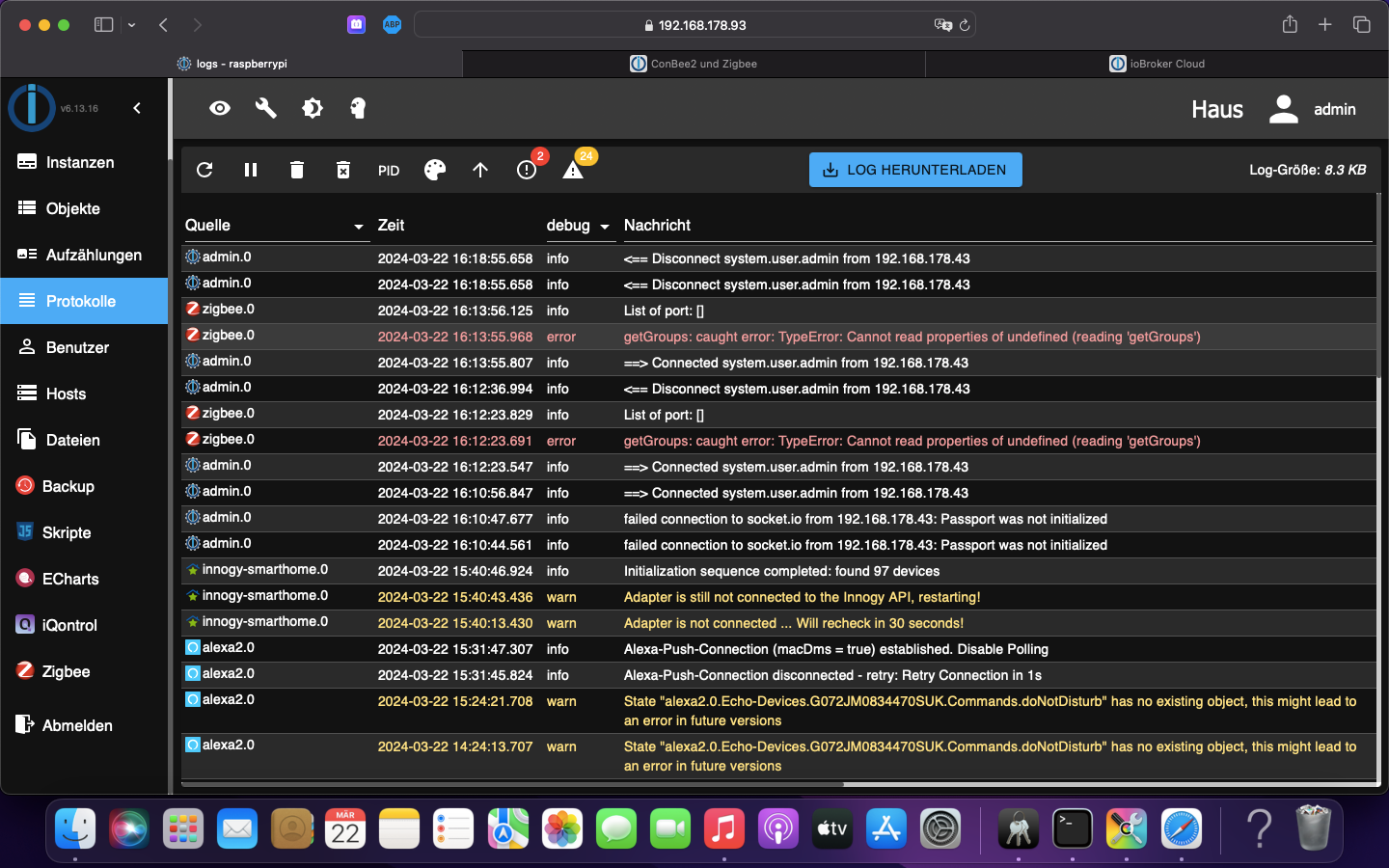Delete the log file with X-trash icon
Viewport: 1389px width, 868px height.
[343, 170]
